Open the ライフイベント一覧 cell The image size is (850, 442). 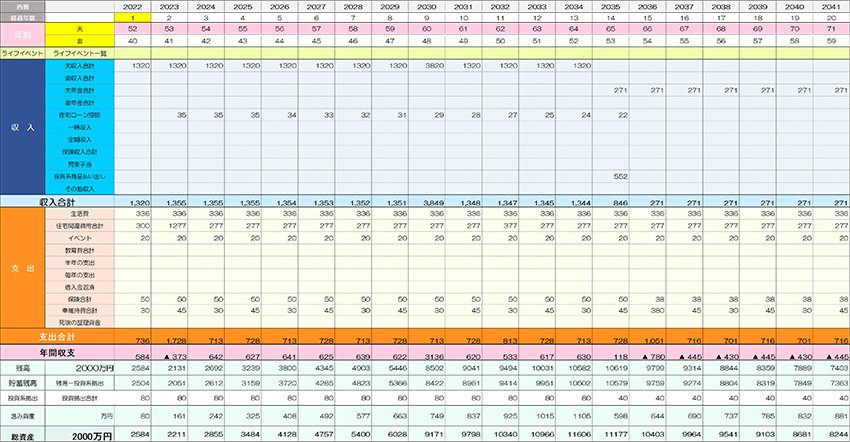click(79, 53)
